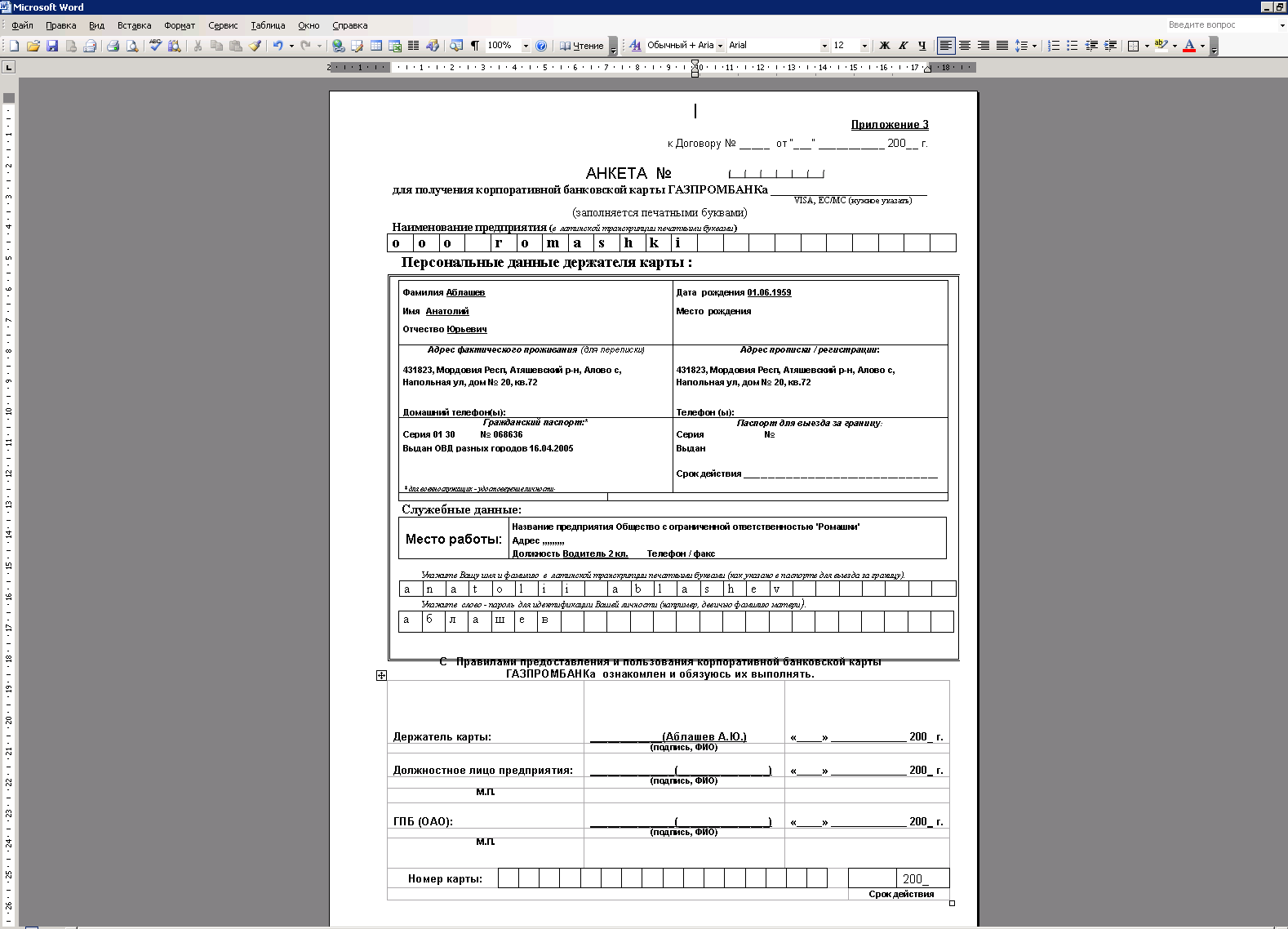The width and height of the screenshot is (1288, 929).
Task: Insert a table from the toolbar
Action: [376, 46]
